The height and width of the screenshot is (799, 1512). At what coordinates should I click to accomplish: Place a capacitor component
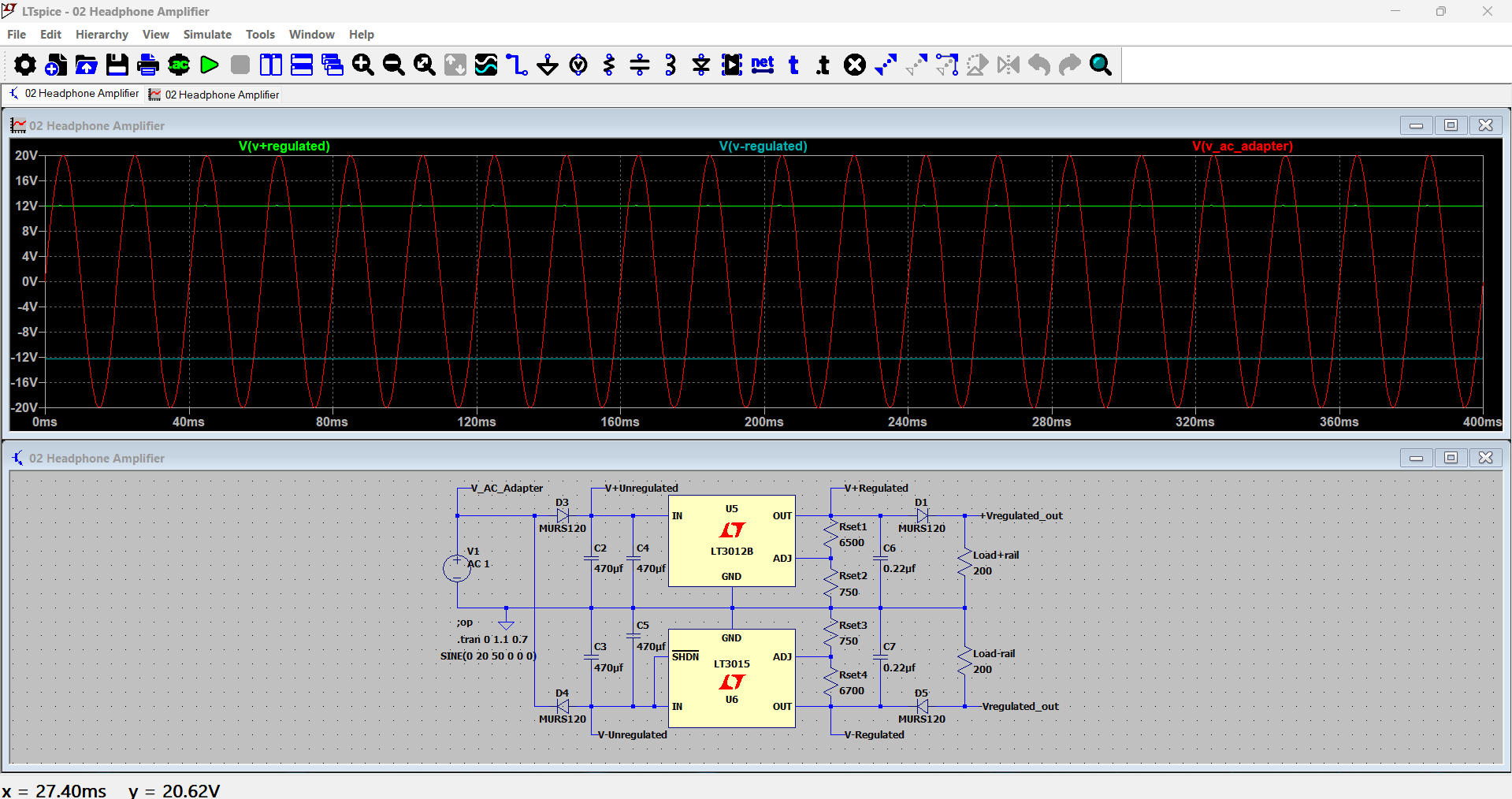[x=640, y=65]
